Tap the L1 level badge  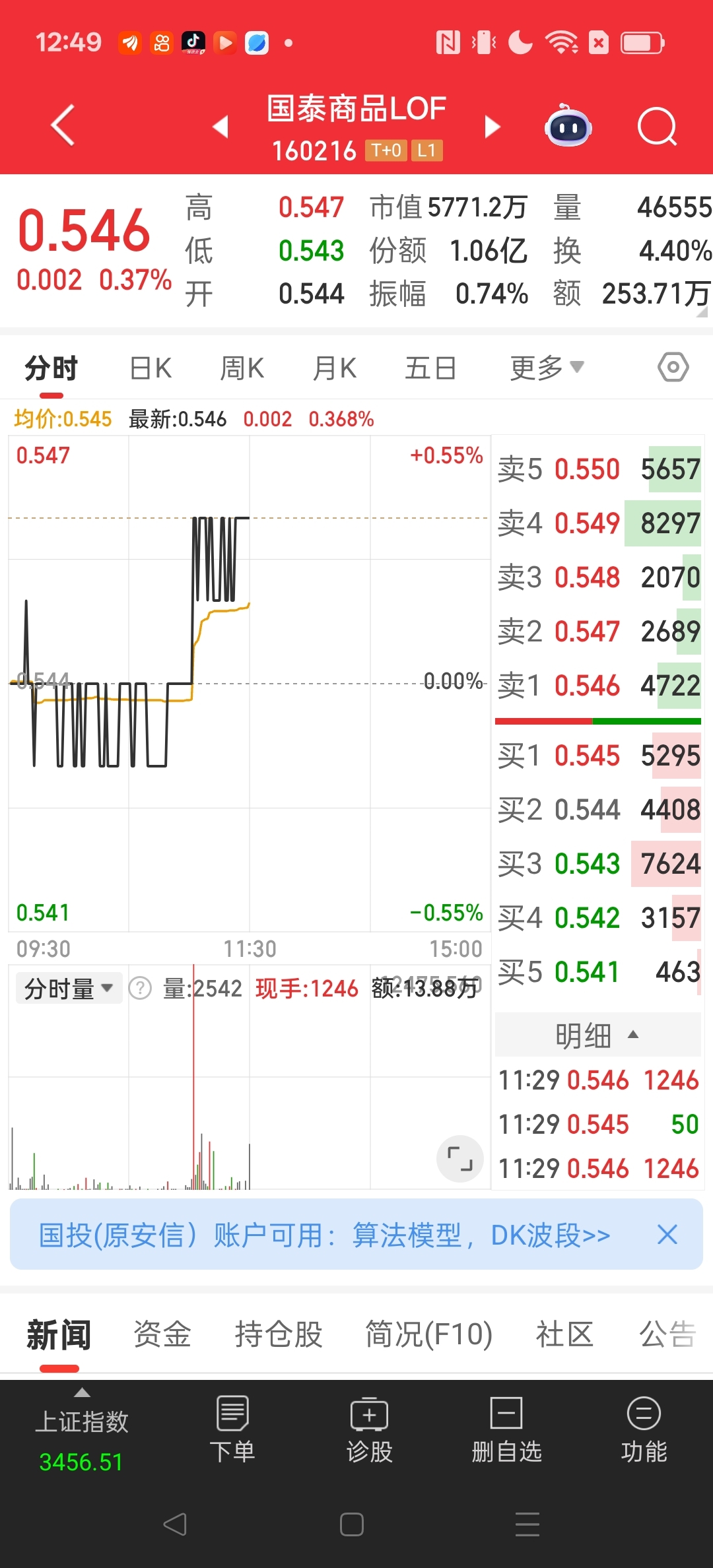[x=426, y=151]
